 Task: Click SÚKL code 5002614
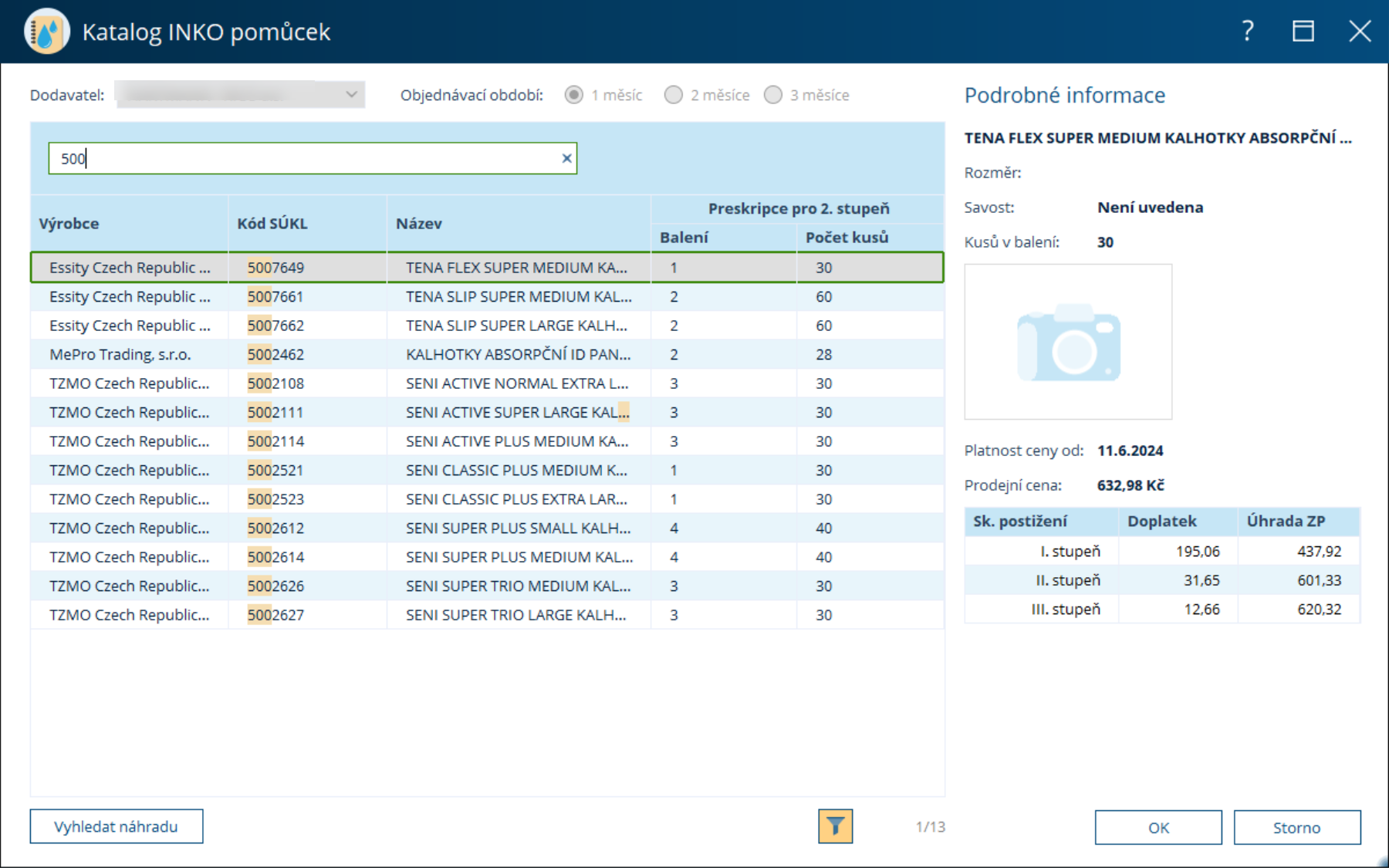(x=275, y=557)
